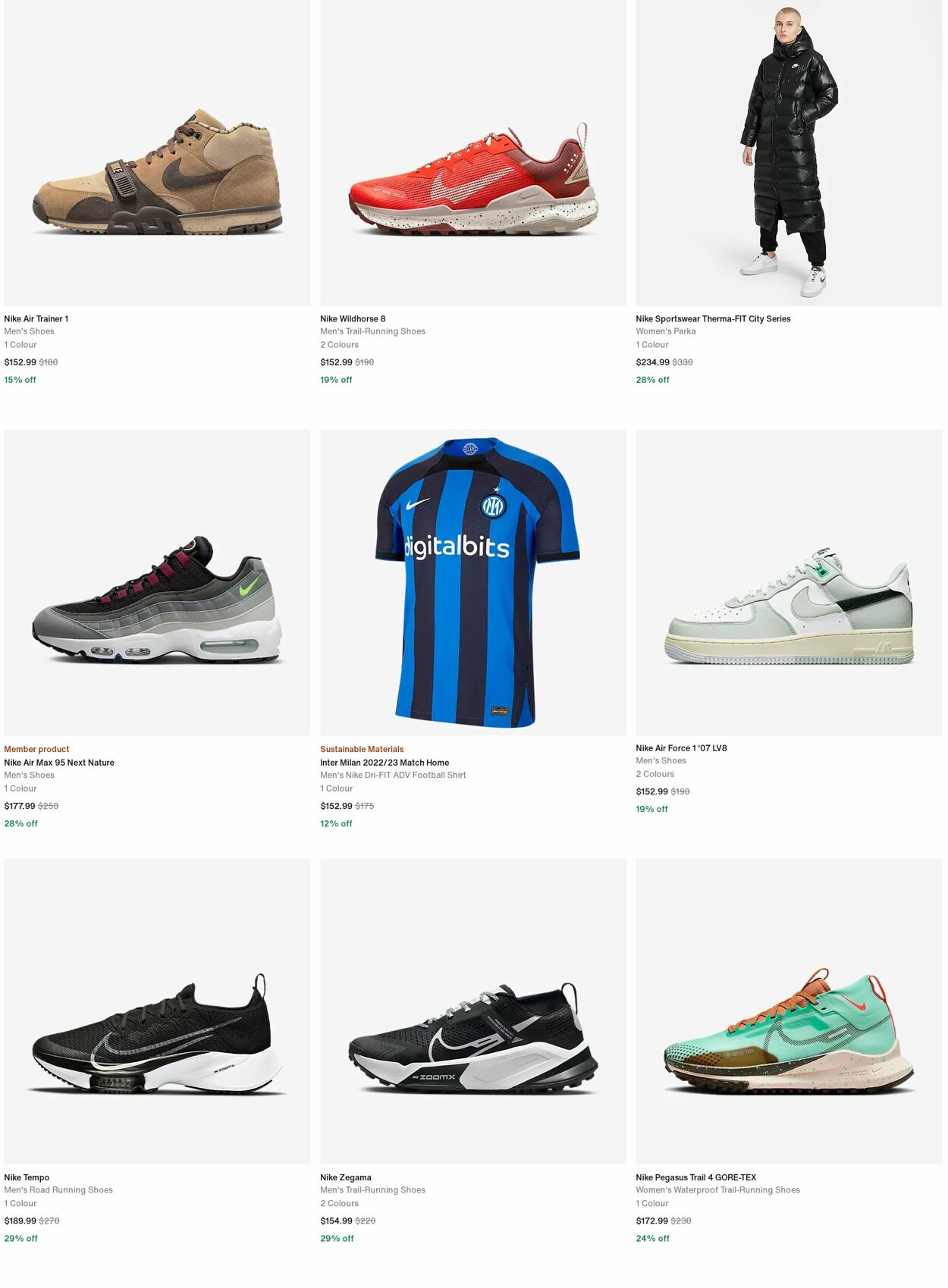Click the $189.99 sale price under Nike Tempo
The width and height of the screenshot is (948, 1288).
point(23,1221)
